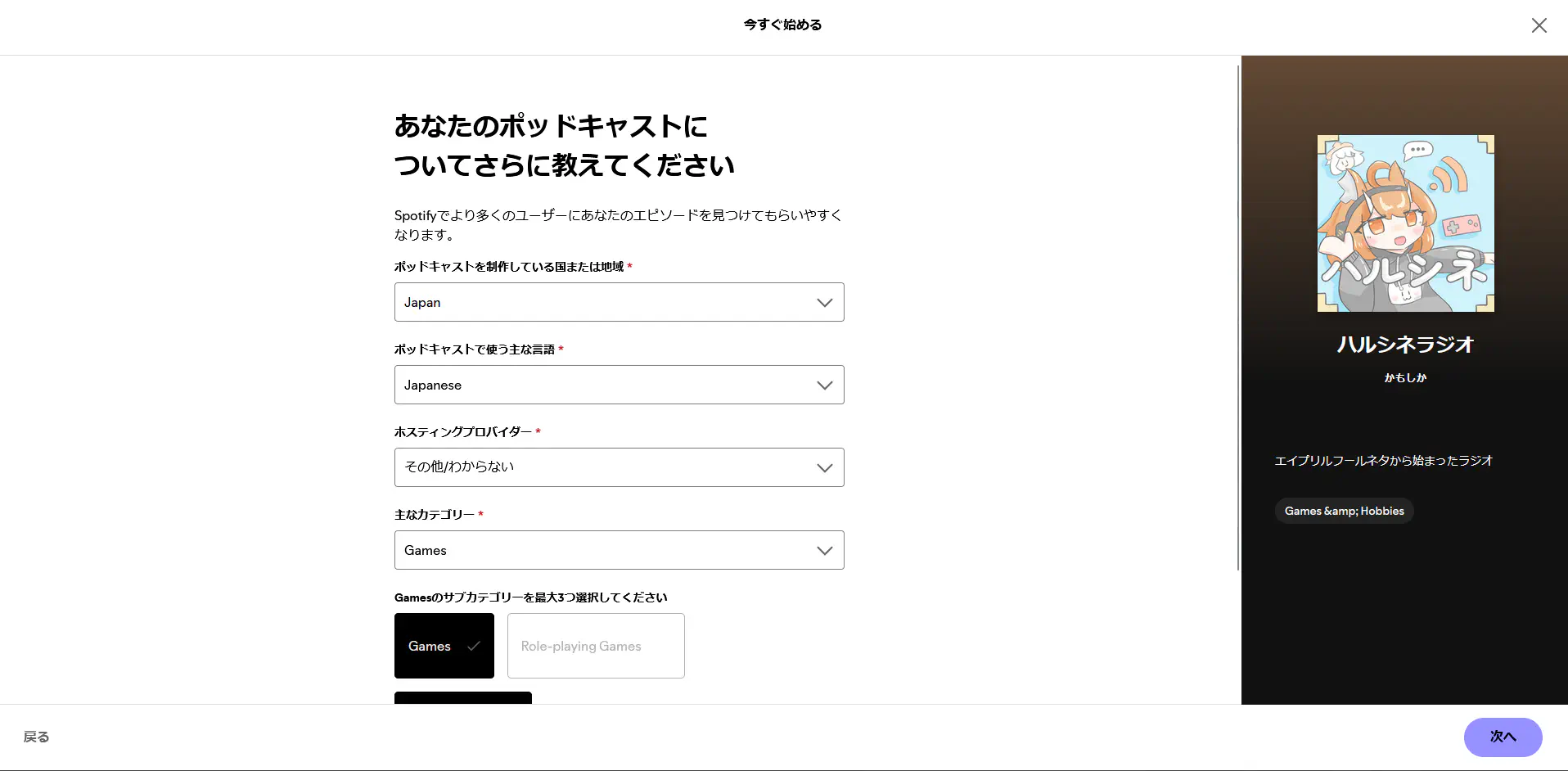Viewport: 1568px width, 771px height.
Task: Close the setup dialog with X icon
Action: pos(1539,25)
